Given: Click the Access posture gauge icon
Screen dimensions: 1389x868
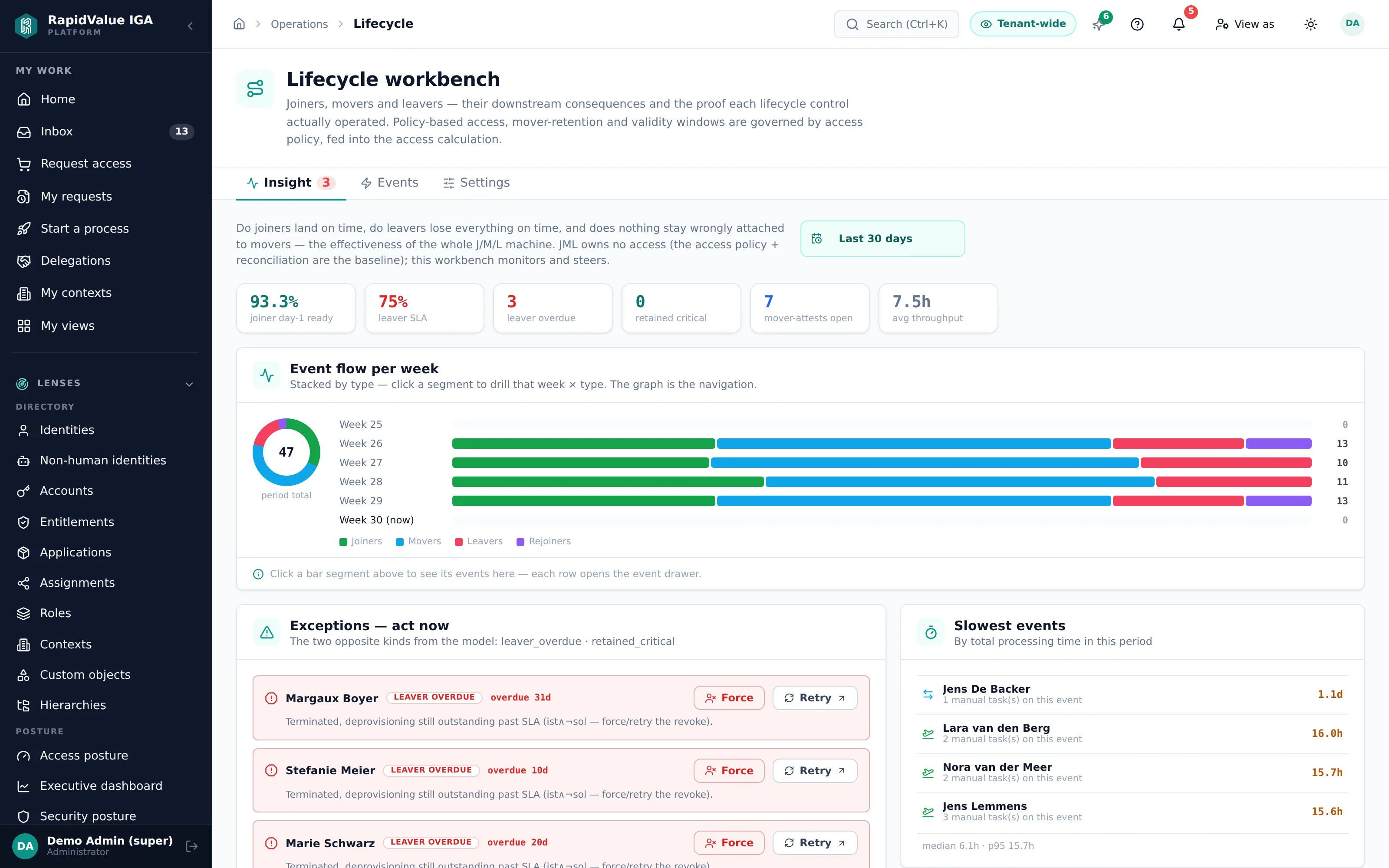Looking at the screenshot, I should [23, 756].
